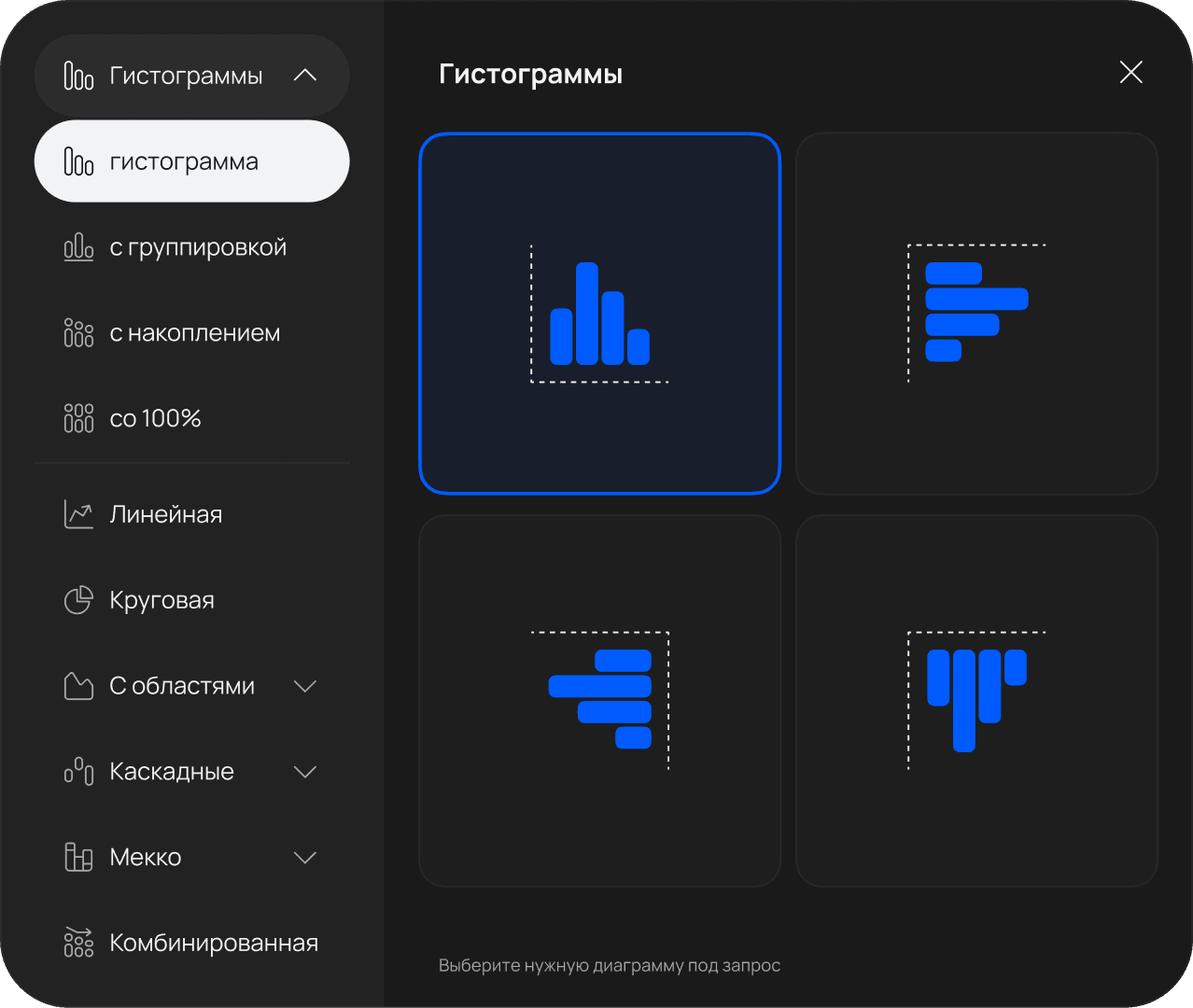Expand the С областями chevron
Image resolution: width=1193 pixels, height=1008 pixels.
click(x=305, y=686)
